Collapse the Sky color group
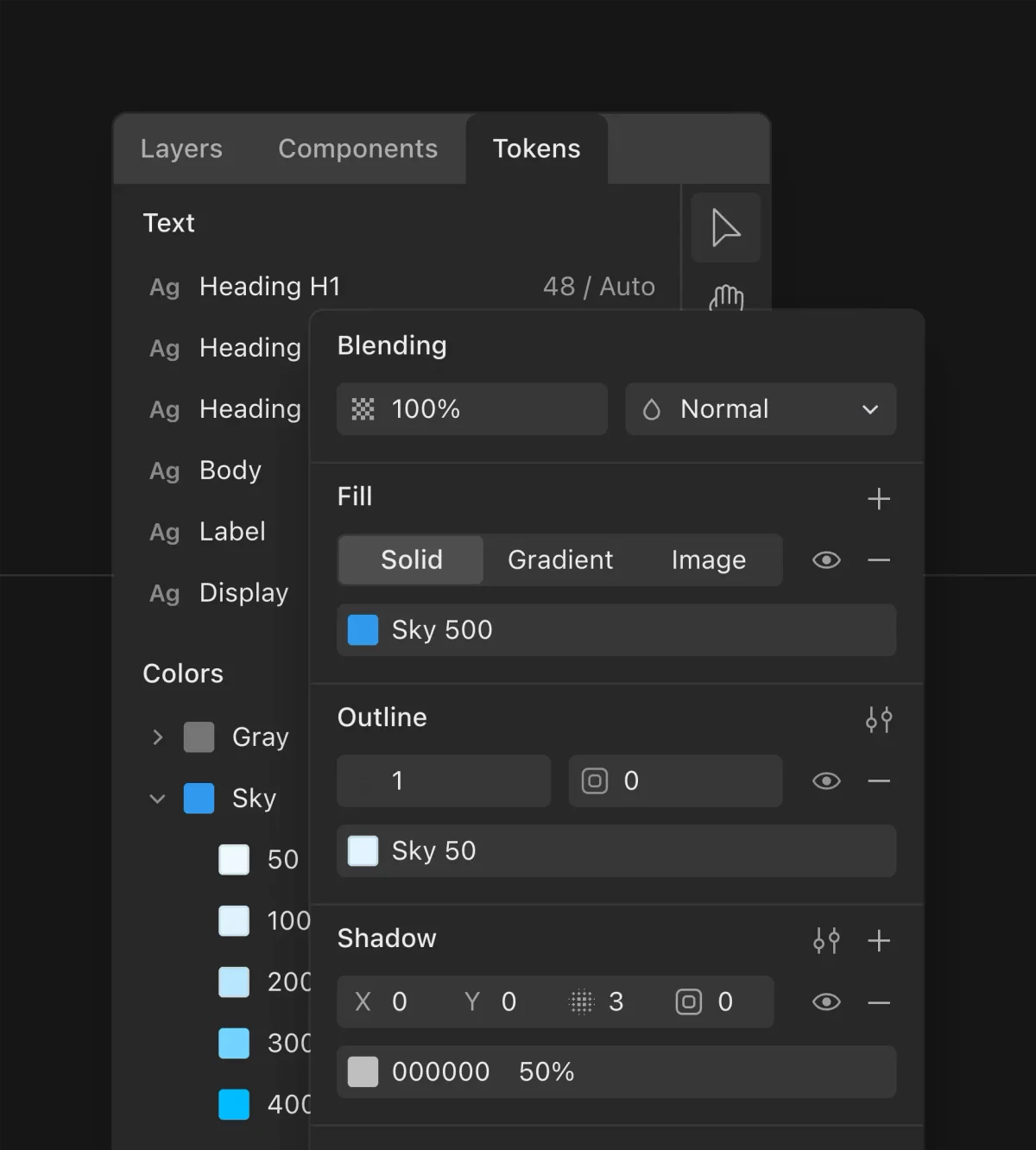This screenshot has width=1036, height=1150. (x=157, y=799)
